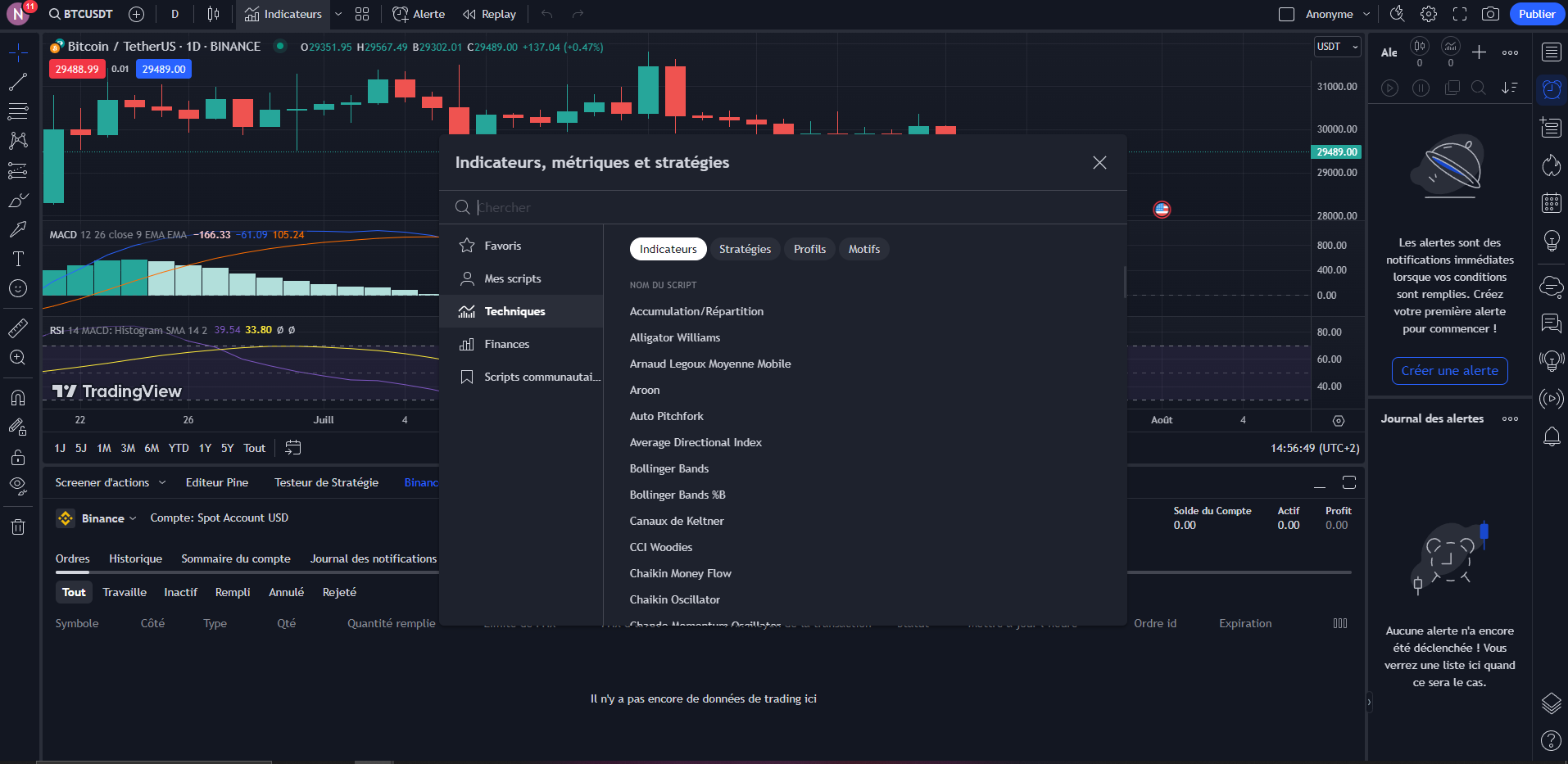
Task: Open the USDT currency dropdown
Action: click(1337, 46)
